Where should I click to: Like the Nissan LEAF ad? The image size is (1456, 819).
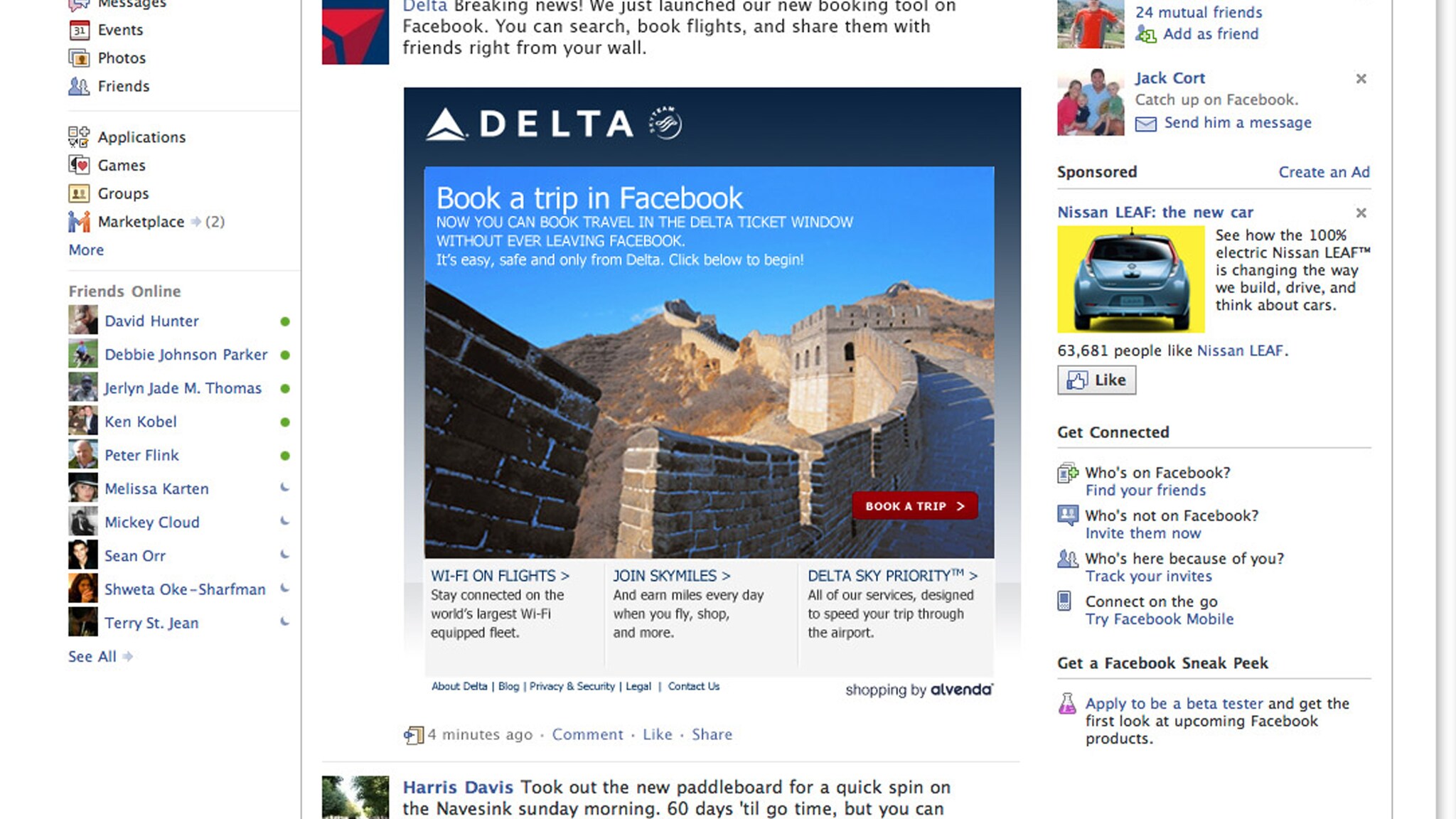(1096, 380)
